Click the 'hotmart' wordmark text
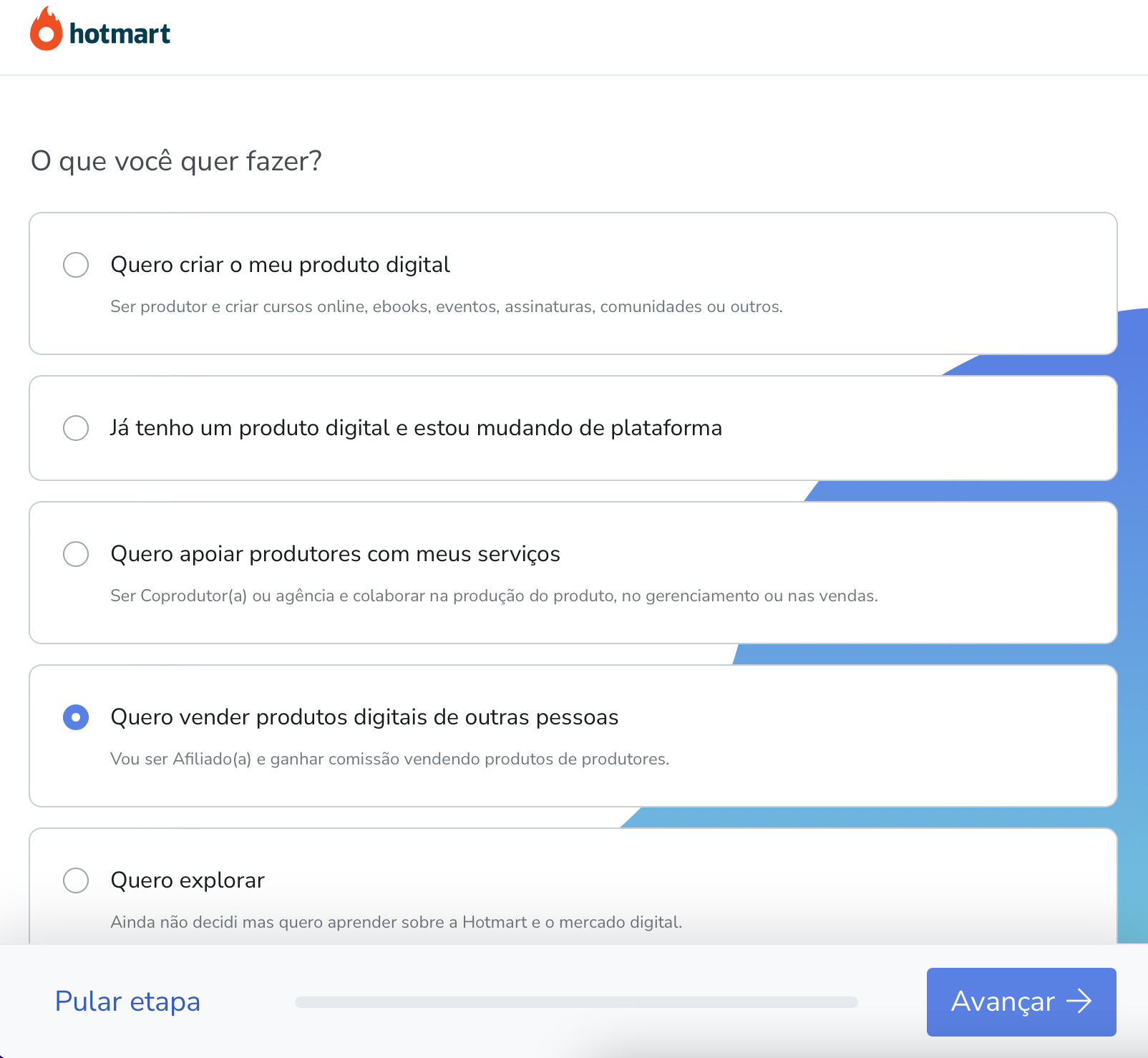This screenshot has height=1058, width=1148. (x=119, y=31)
